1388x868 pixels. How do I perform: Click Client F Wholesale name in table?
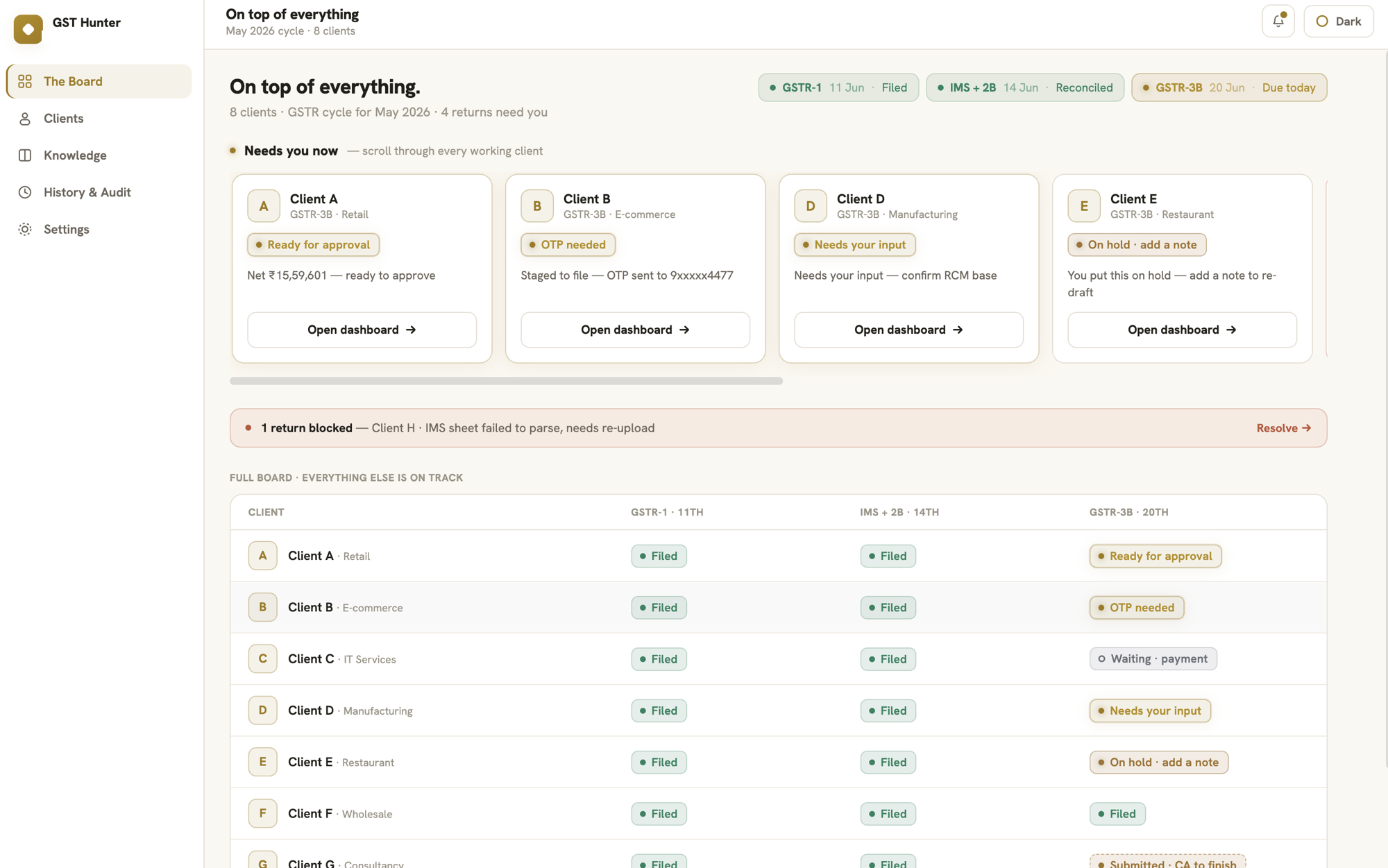340,813
